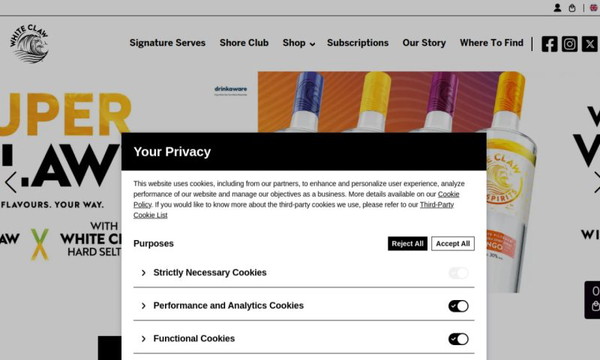Open Signature Serves menu item
This screenshot has width=600, height=360.
(167, 43)
